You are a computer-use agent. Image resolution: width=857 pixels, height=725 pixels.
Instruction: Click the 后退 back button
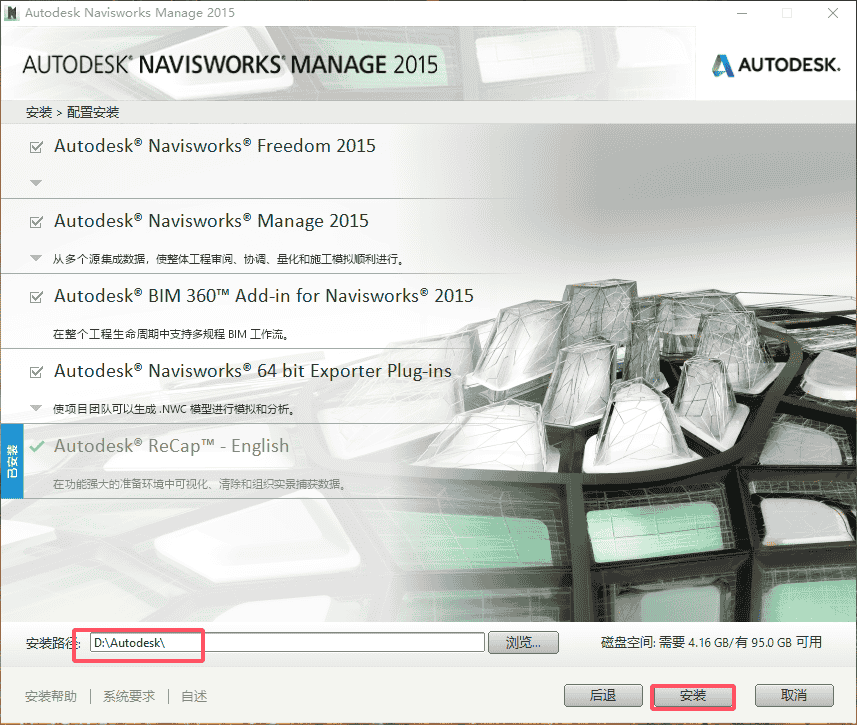tap(603, 695)
